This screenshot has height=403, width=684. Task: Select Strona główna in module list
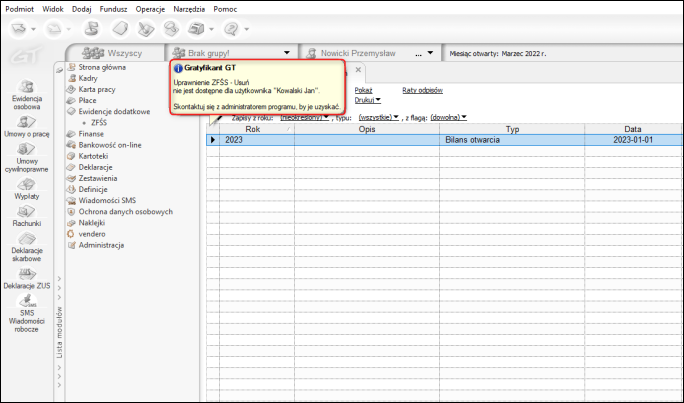[x=102, y=67]
